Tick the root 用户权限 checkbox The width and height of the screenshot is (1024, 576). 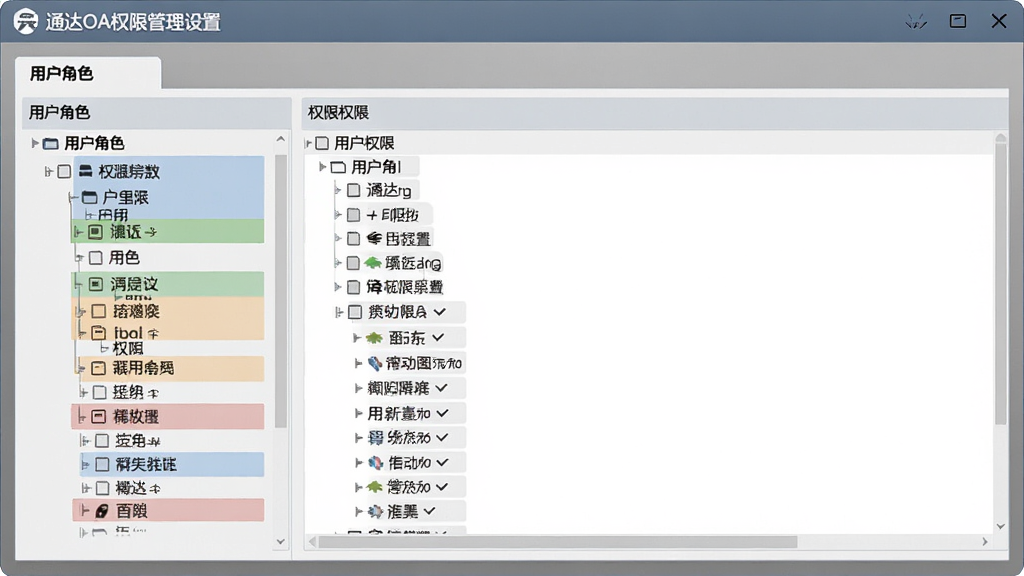click(x=322, y=143)
